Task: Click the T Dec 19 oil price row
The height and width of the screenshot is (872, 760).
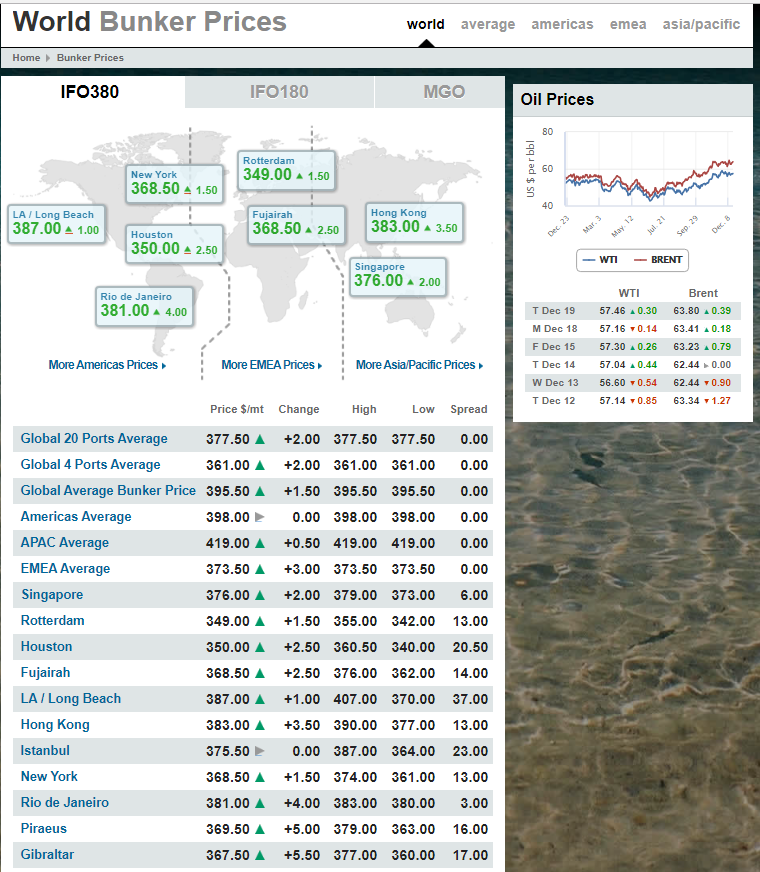Action: tap(633, 311)
